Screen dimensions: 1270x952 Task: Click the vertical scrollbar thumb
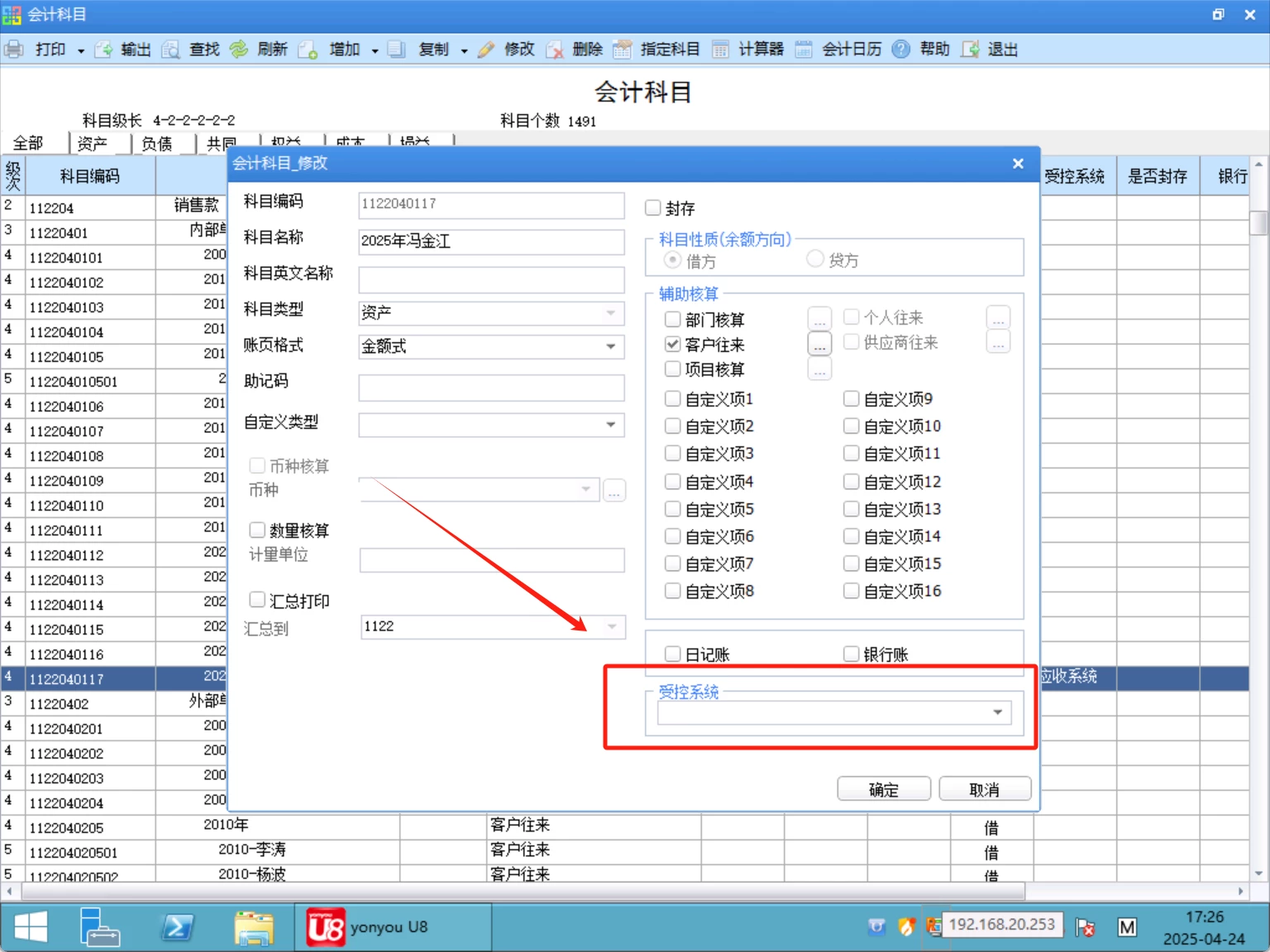coord(1258,223)
